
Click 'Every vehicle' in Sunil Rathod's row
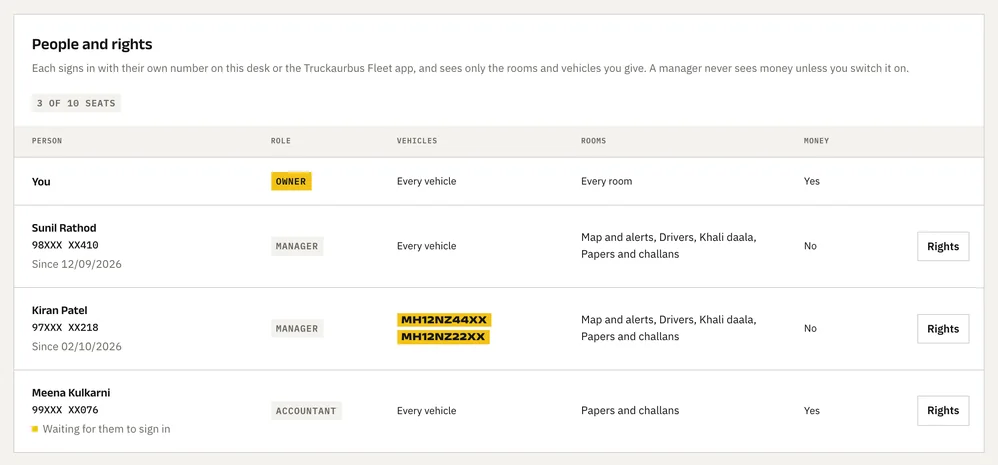click(x=426, y=246)
